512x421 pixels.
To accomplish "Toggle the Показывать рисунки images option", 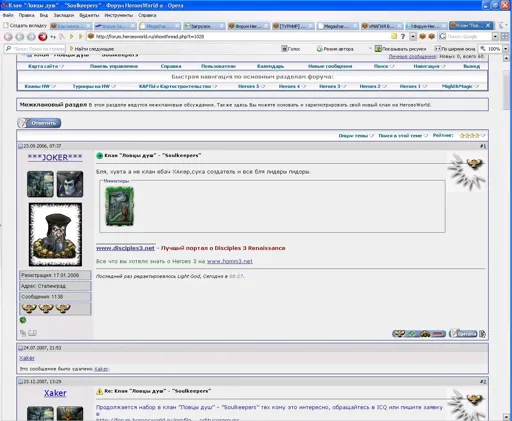I will (400, 49).
